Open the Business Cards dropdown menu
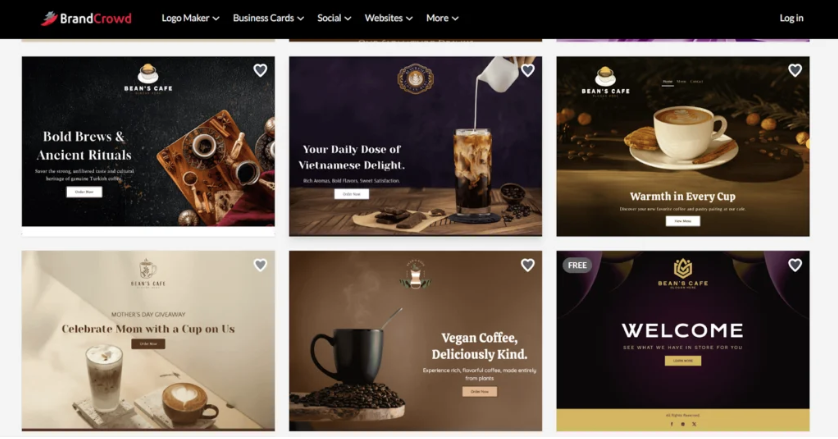The height and width of the screenshot is (439, 838). pos(268,18)
